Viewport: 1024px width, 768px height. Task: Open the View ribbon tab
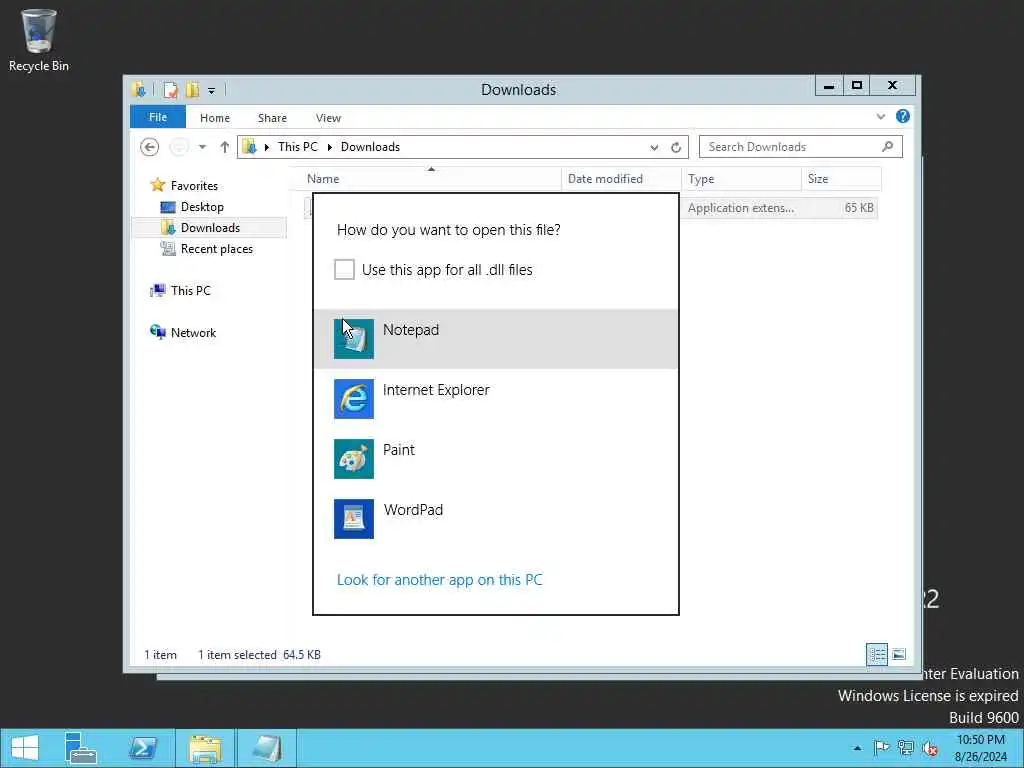pos(328,118)
